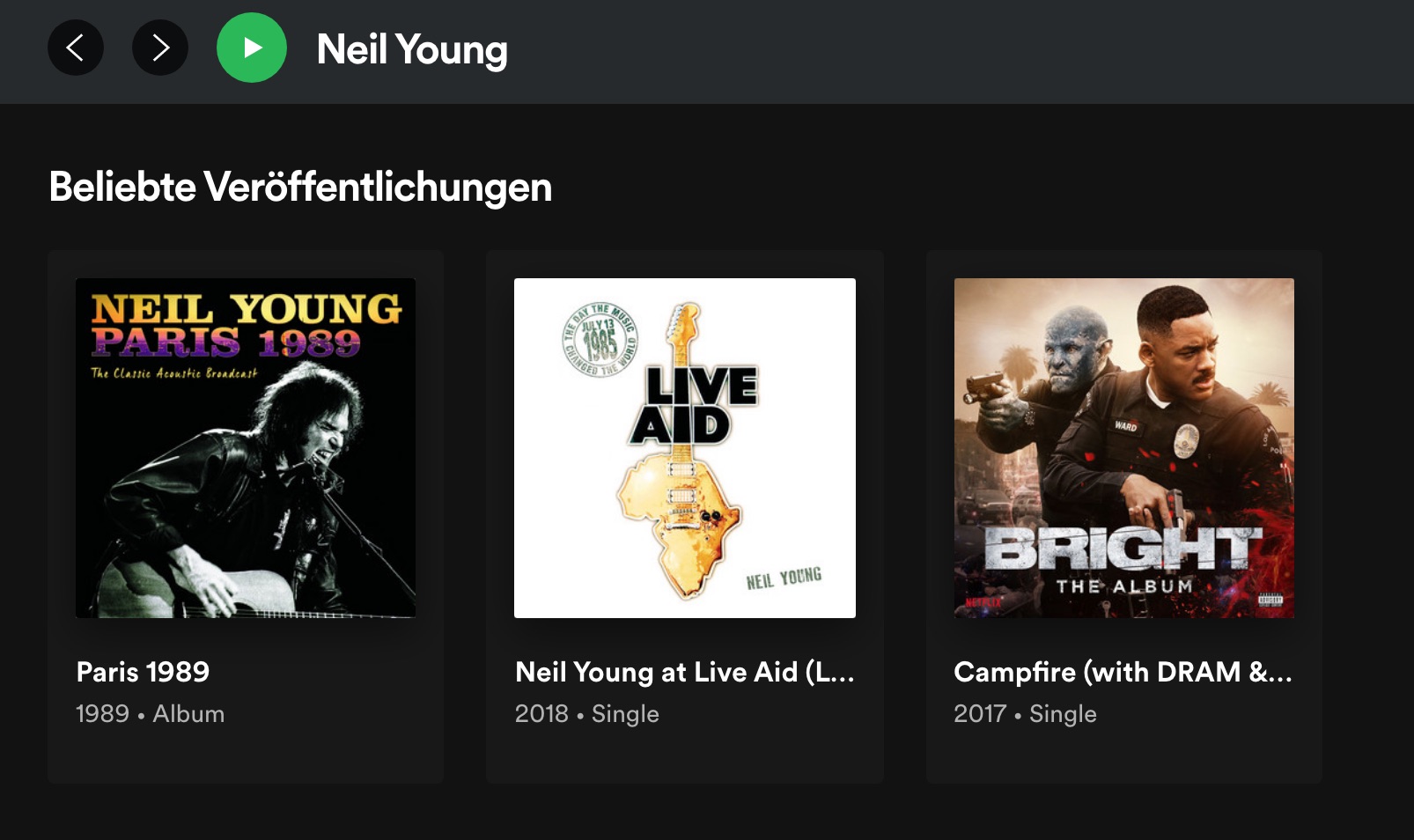Open the Live Aid single cover art
Image resolution: width=1414 pixels, height=840 pixels.
685,447
